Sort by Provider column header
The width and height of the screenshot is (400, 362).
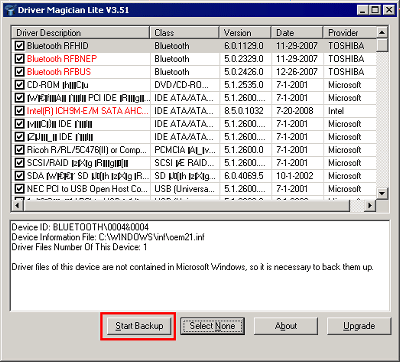(350, 33)
